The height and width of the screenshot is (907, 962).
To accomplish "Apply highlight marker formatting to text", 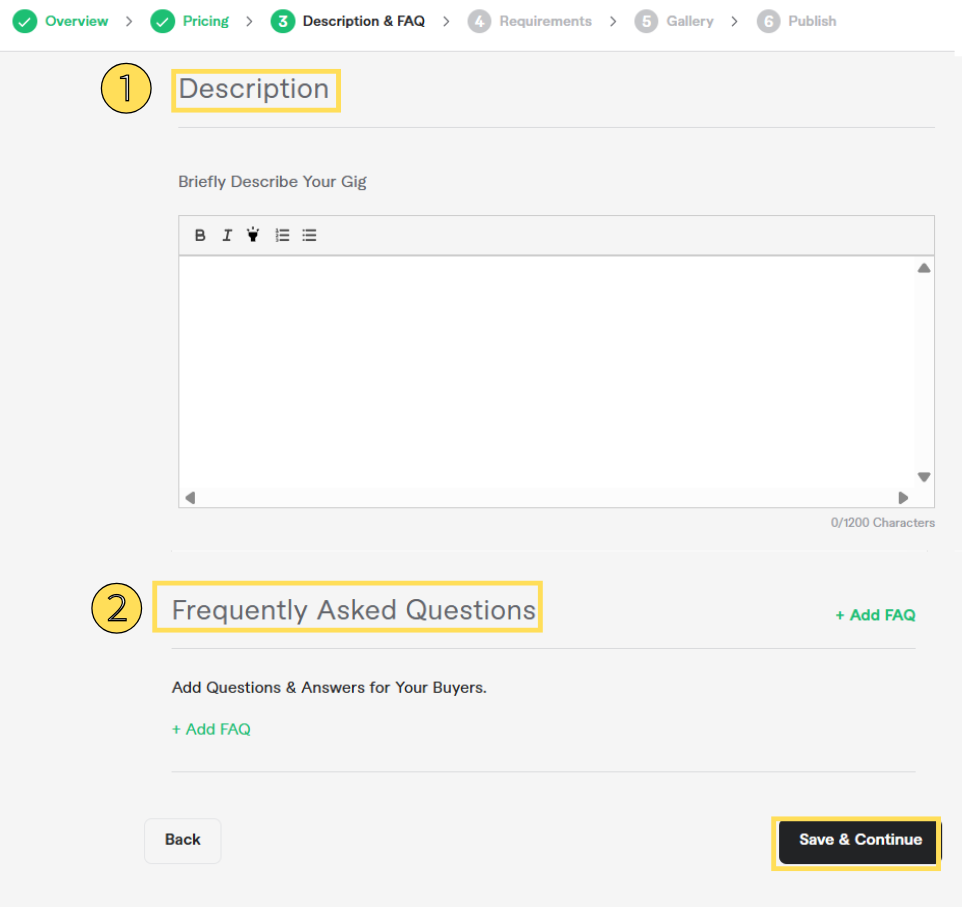I will [253, 234].
